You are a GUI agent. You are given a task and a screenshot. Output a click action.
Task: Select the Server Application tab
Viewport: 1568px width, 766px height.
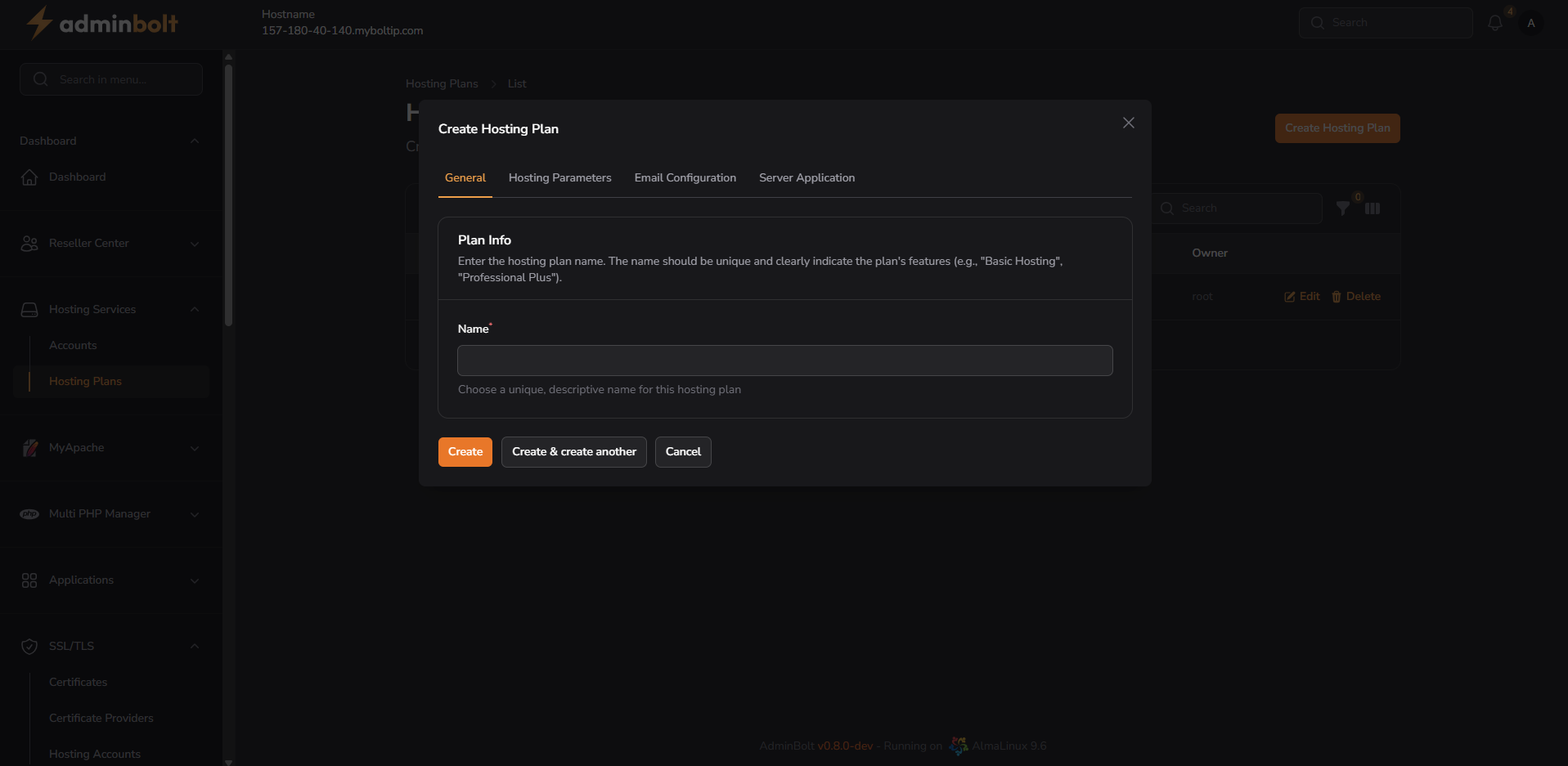click(806, 178)
